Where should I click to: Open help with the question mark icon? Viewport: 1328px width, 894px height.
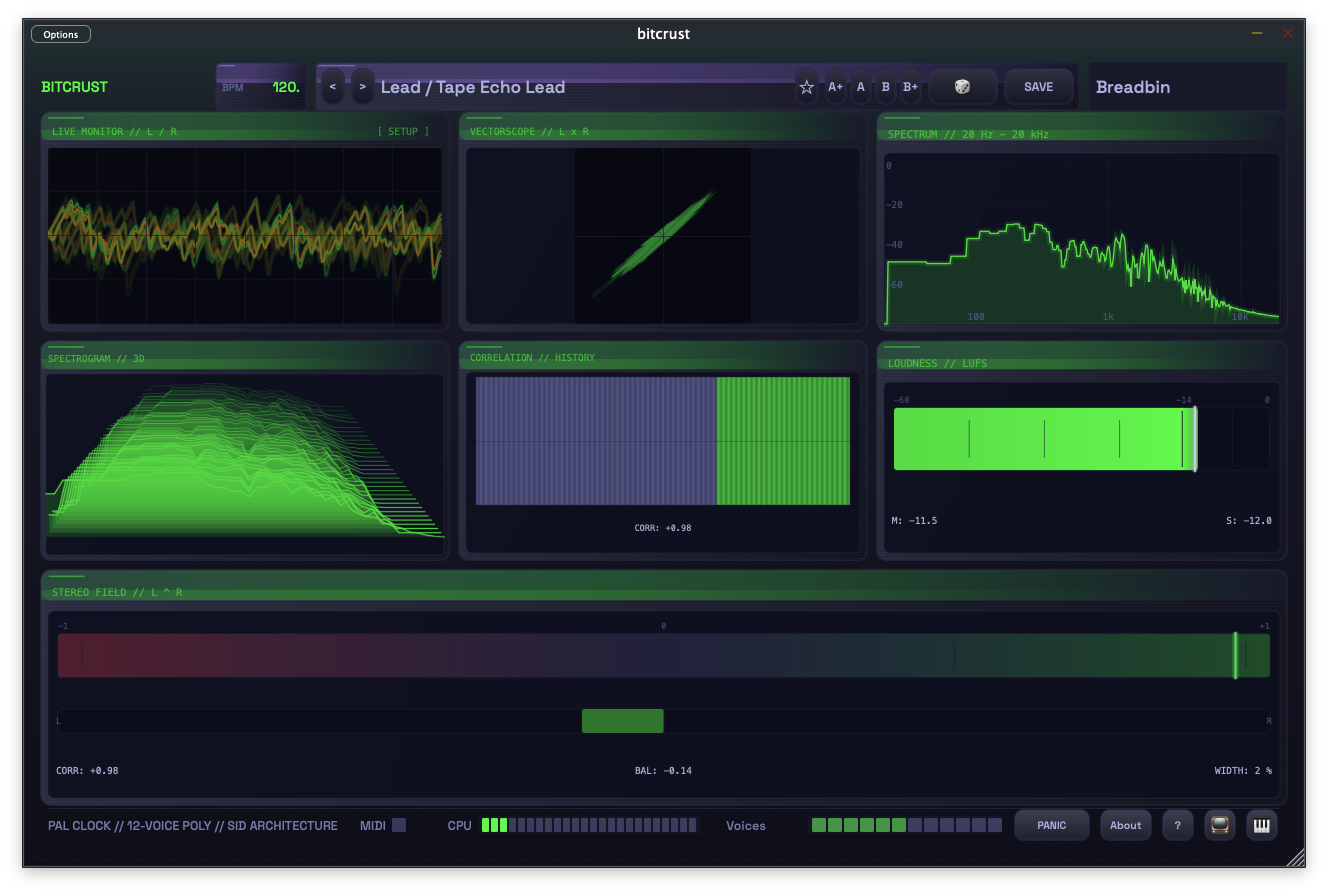tap(1177, 825)
